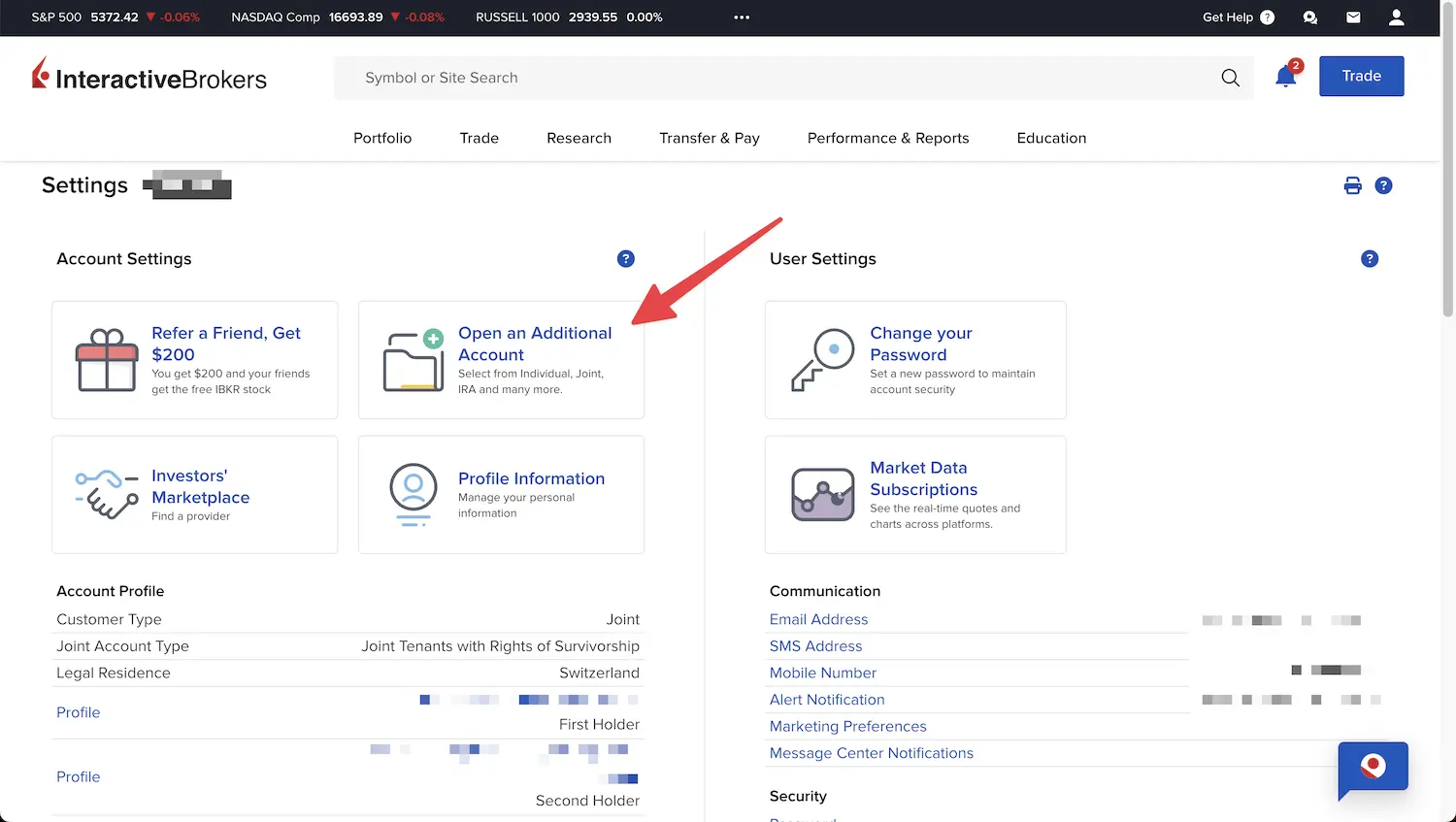This screenshot has height=822, width=1456.
Task: Click the key password icon
Action: point(823,359)
